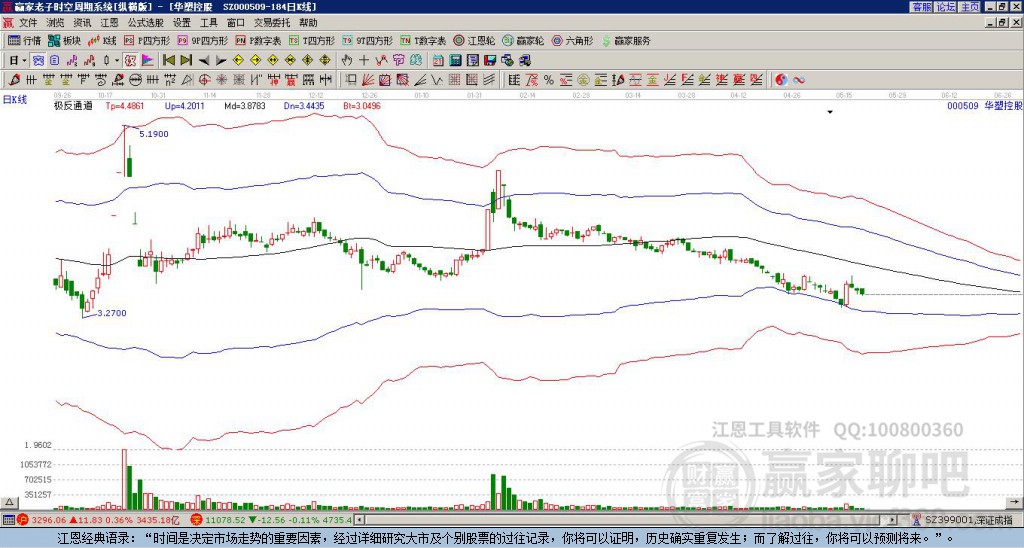1024x548 pixels.
Task: Open the 帮助 menu
Action: [x=308, y=23]
